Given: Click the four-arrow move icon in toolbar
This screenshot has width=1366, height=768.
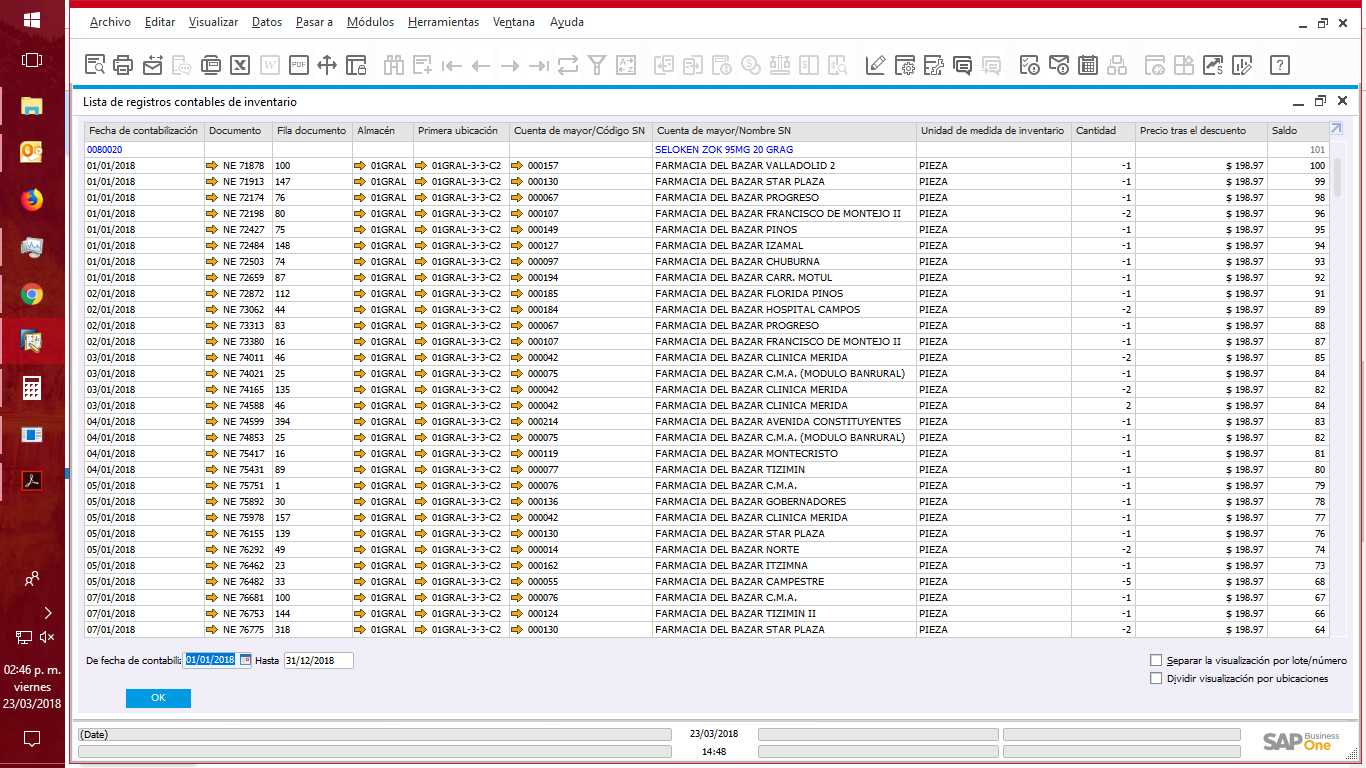Looking at the screenshot, I should point(327,66).
